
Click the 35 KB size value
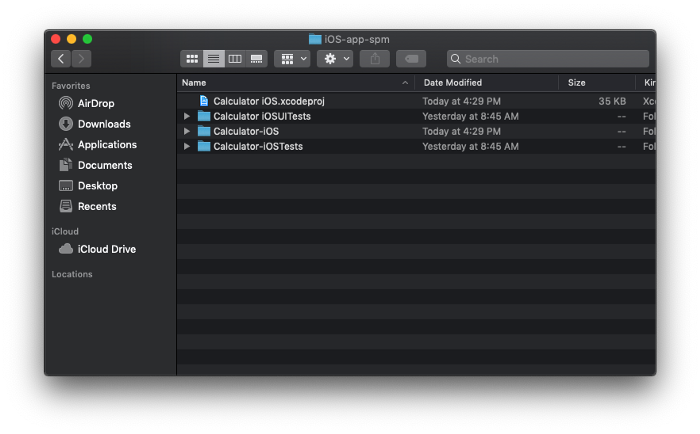[612, 101]
